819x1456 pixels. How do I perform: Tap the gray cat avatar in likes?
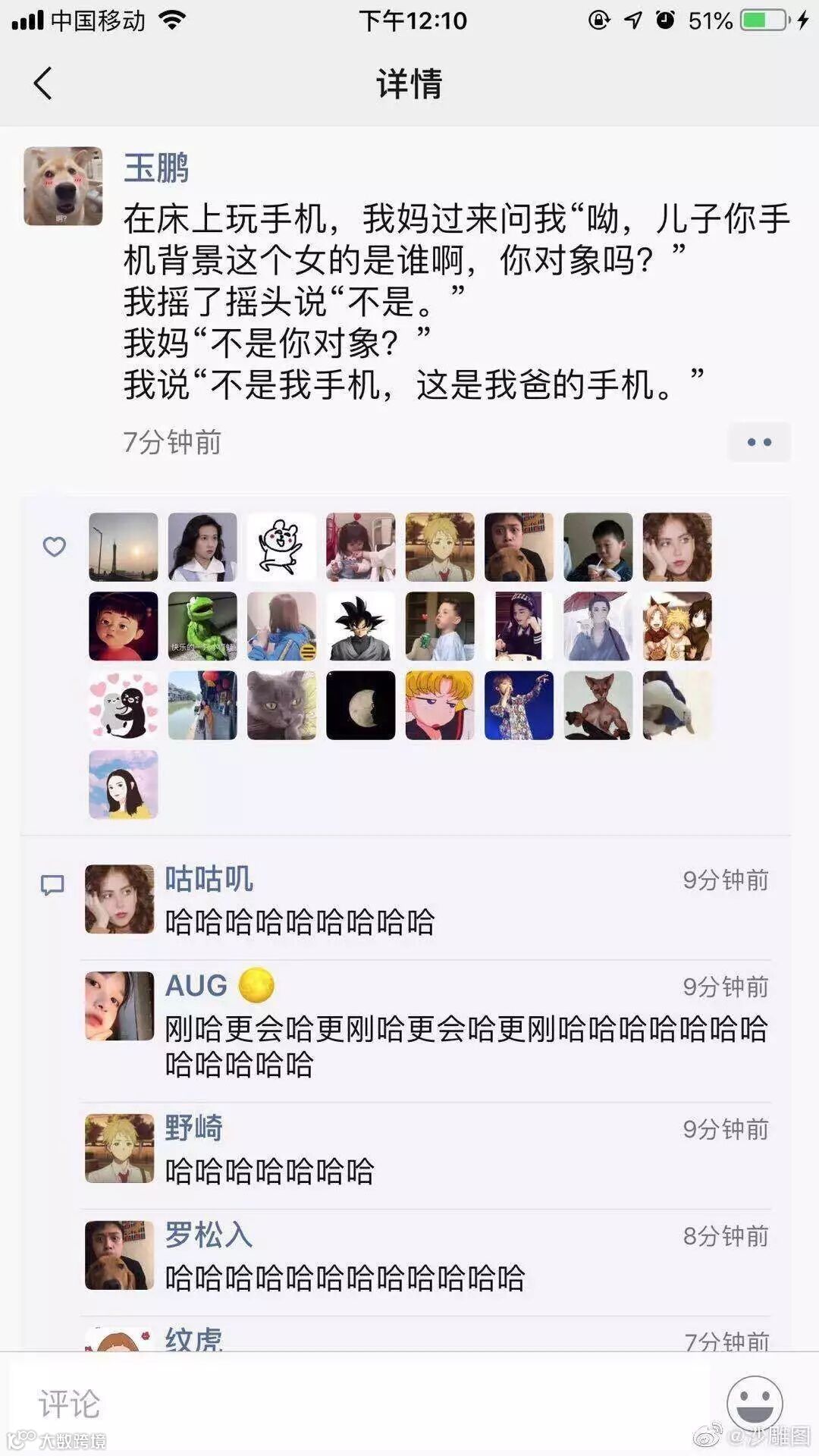pos(281,705)
